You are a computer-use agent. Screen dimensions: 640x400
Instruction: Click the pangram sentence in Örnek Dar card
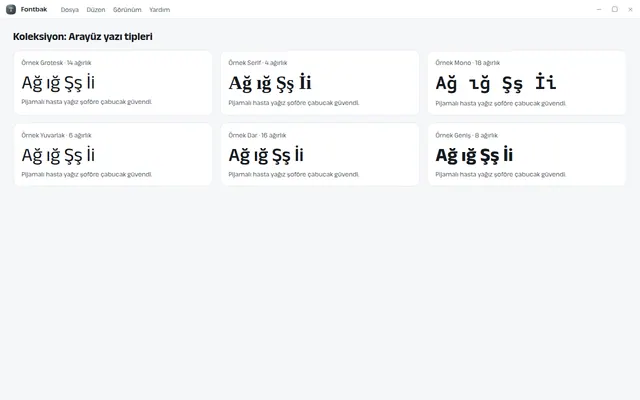(x=294, y=174)
